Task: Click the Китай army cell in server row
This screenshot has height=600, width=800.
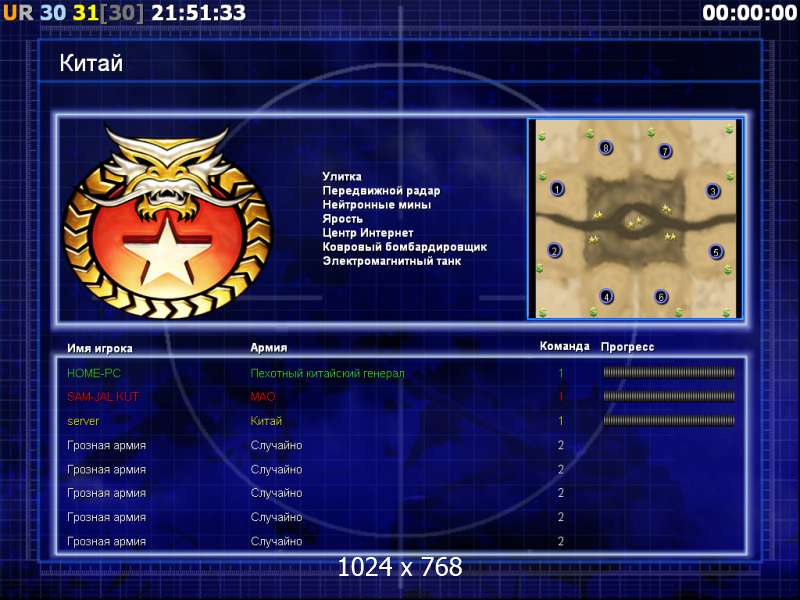Action: (266, 421)
